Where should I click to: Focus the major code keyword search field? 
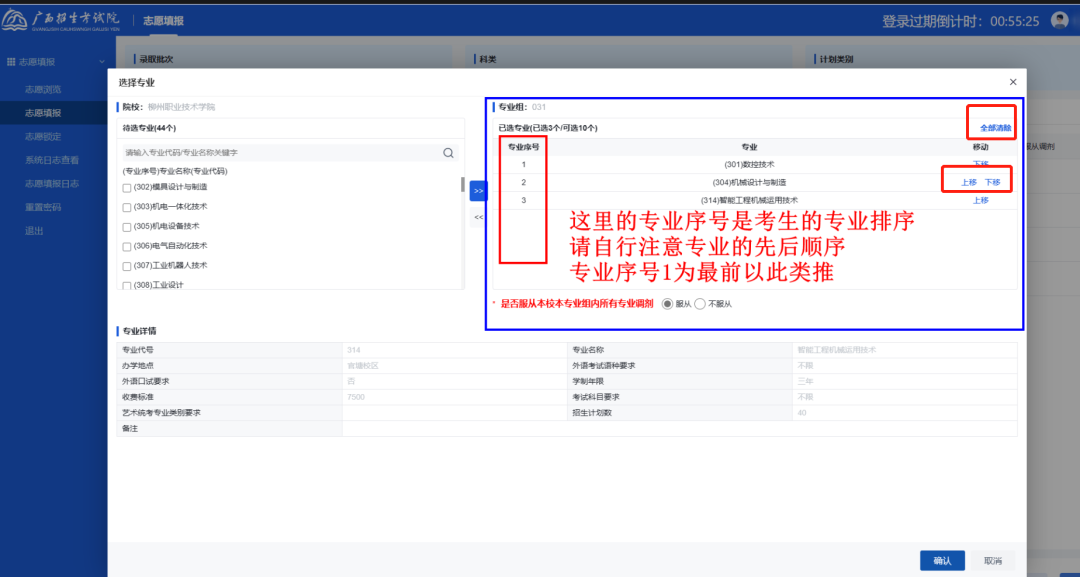click(280, 153)
